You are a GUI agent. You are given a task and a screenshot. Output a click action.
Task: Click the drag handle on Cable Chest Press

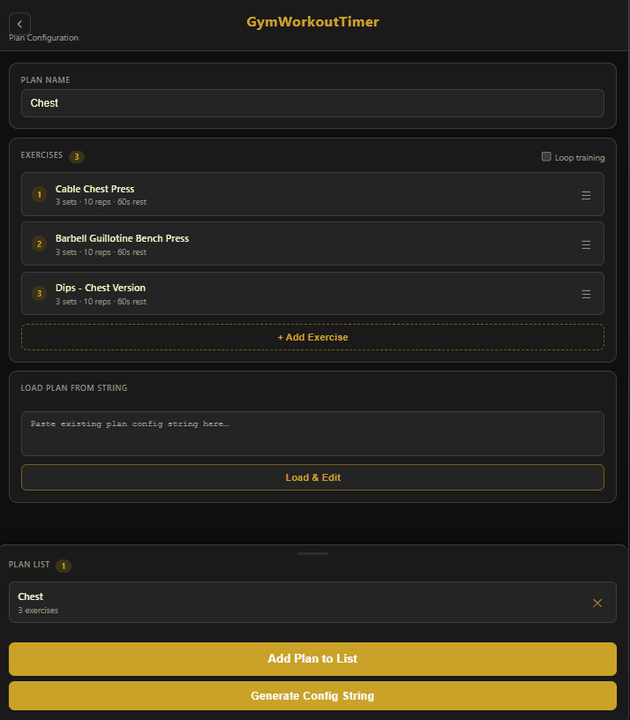[586, 195]
